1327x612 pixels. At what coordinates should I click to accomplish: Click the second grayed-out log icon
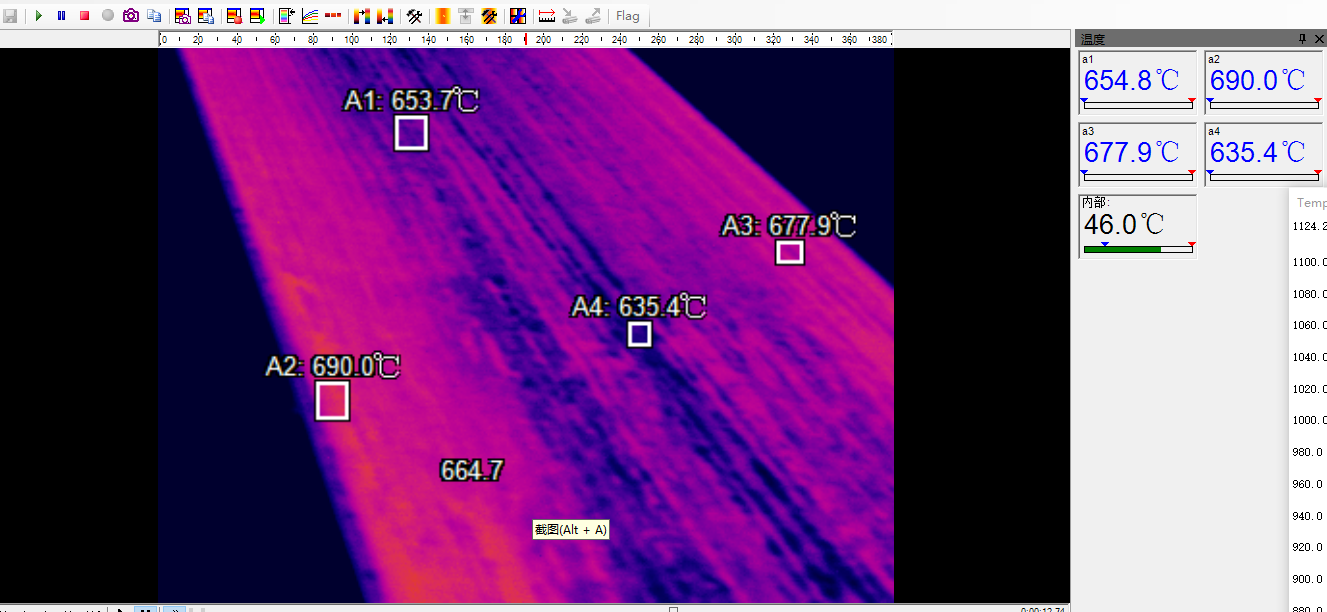click(x=593, y=16)
